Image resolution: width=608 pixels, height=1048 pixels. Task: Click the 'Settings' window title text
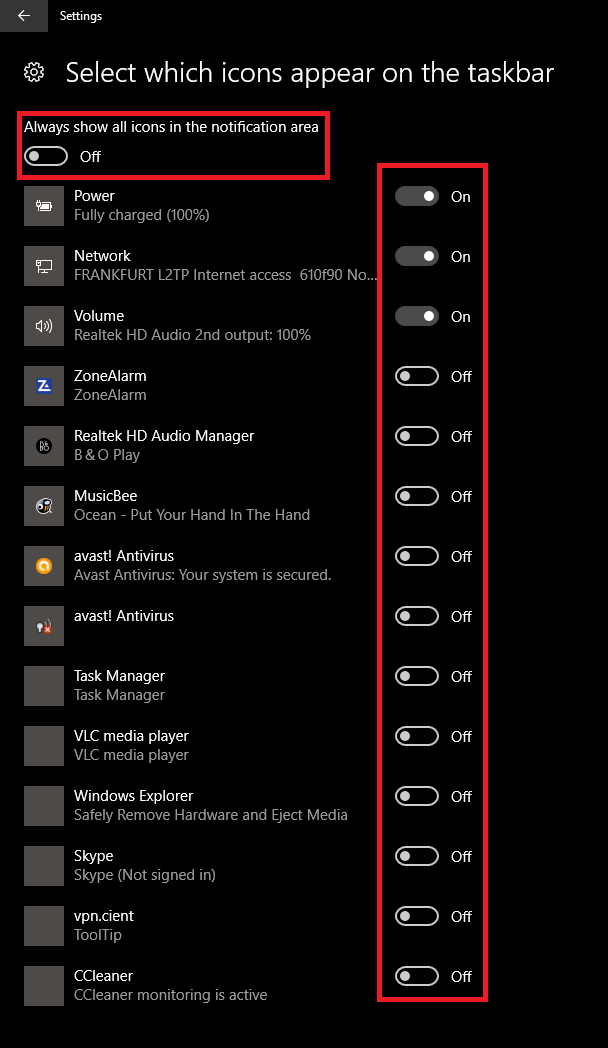(81, 15)
